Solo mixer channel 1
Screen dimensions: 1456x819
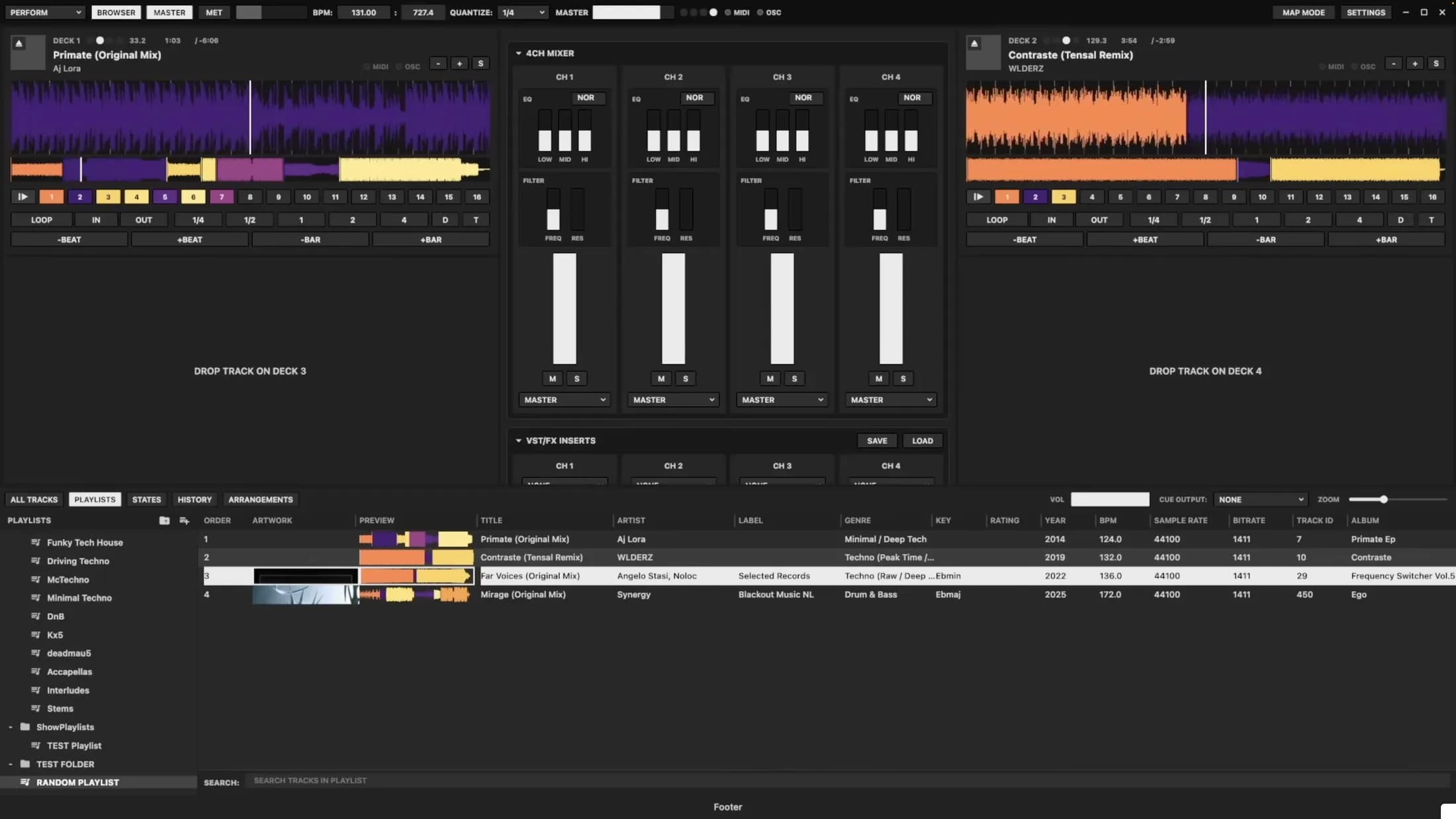point(577,378)
